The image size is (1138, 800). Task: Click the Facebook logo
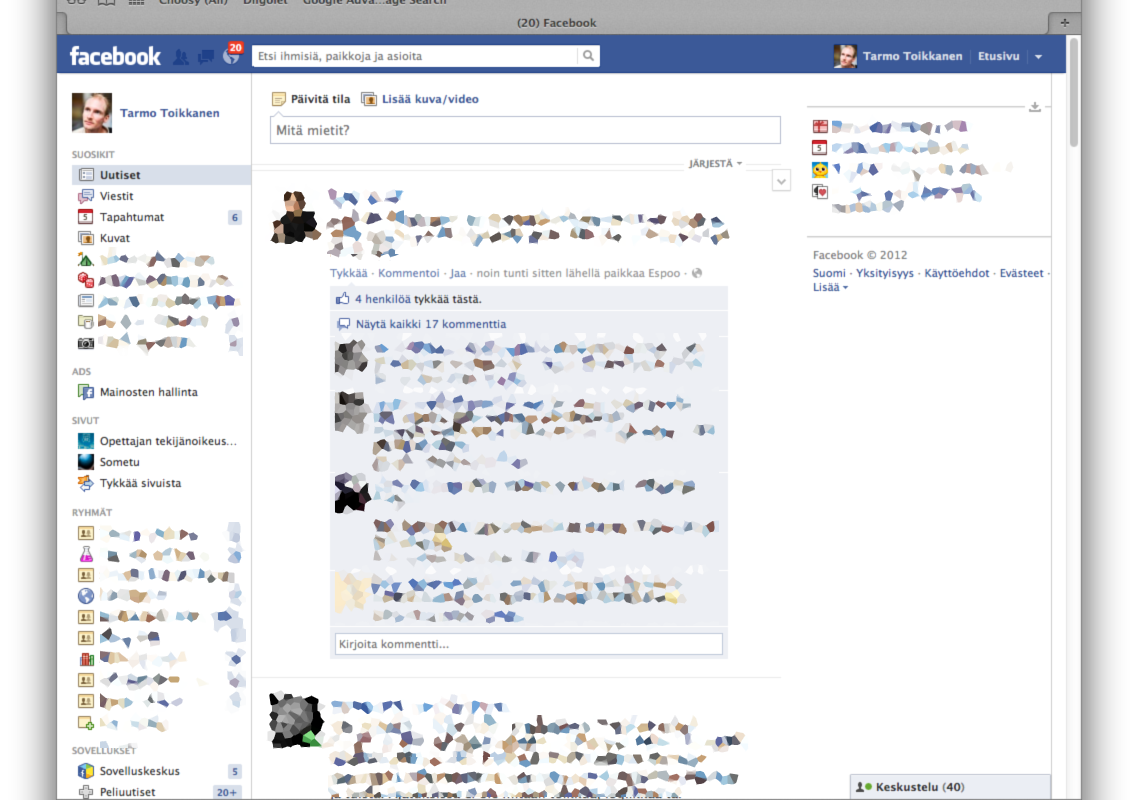pyautogui.click(x=115, y=56)
